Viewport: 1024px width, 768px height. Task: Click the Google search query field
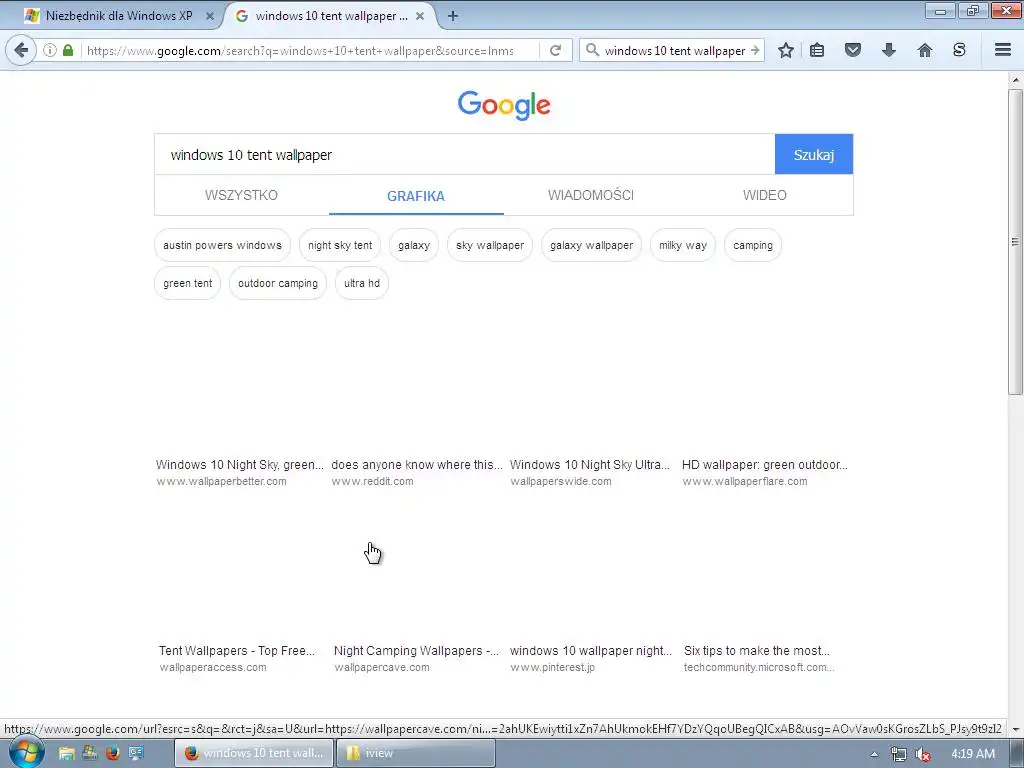465,155
